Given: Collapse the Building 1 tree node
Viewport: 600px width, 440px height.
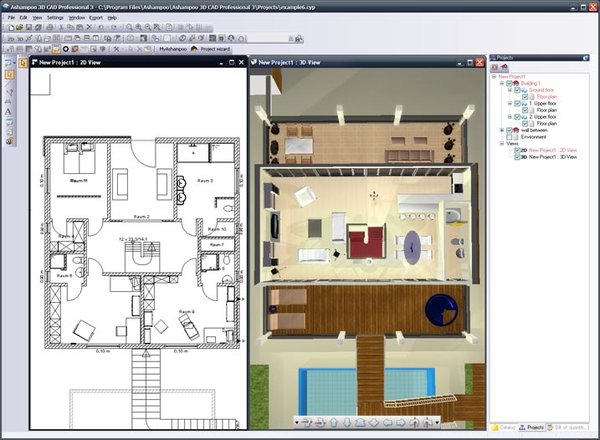Looking at the screenshot, I should pyautogui.click(x=500, y=83).
